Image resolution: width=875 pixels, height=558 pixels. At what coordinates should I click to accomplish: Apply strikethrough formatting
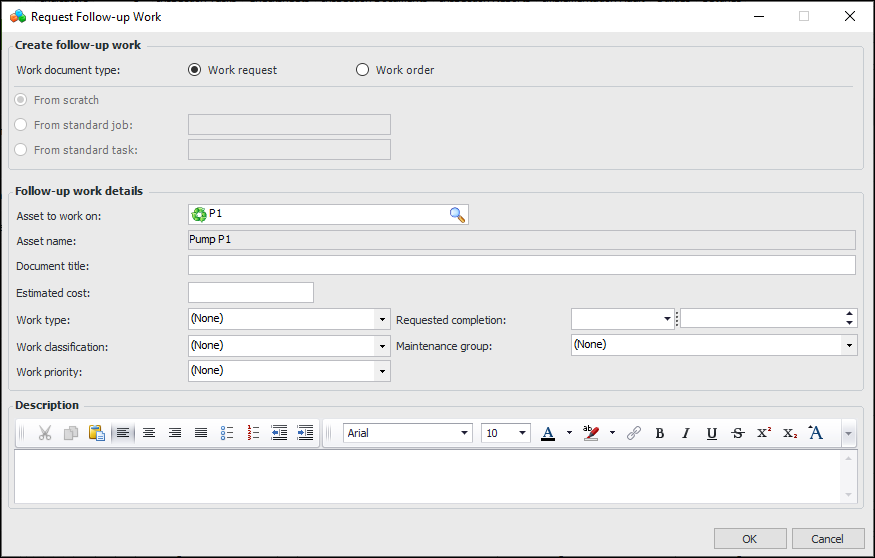click(737, 433)
